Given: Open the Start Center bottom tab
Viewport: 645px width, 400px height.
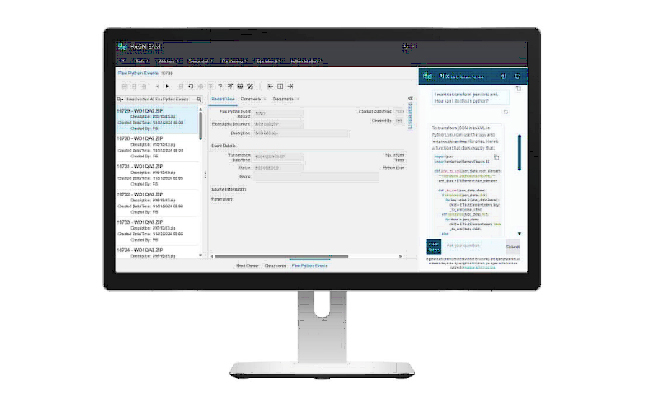Looking at the screenshot, I should [247, 266].
